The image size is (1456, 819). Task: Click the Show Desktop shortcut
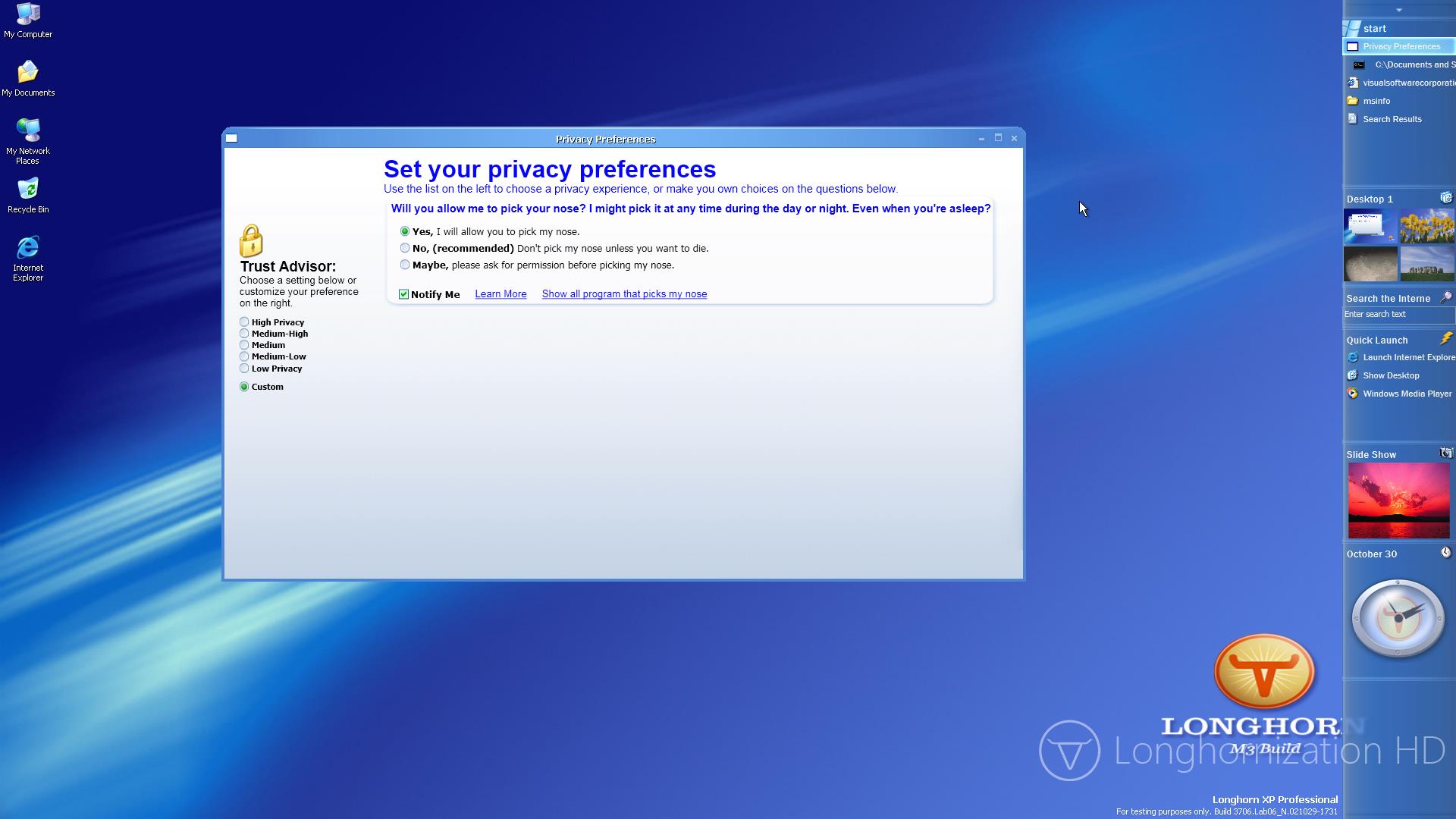click(1390, 375)
